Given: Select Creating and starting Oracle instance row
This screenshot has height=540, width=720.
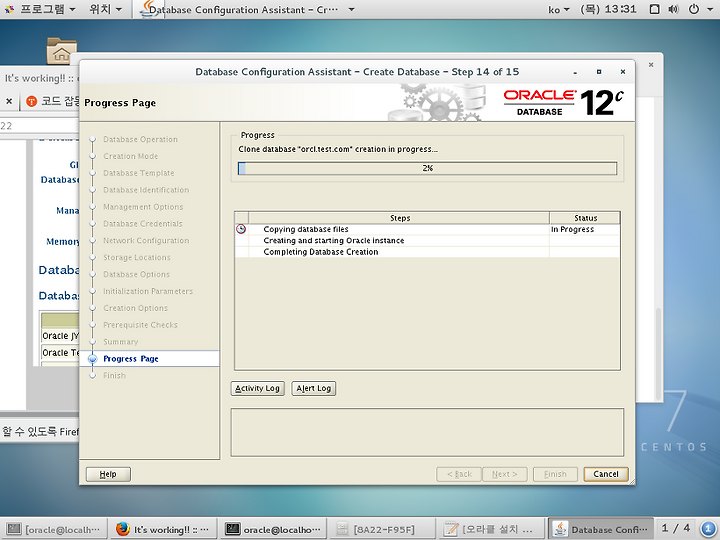Looking at the screenshot, I should click(x=427, y=241).
